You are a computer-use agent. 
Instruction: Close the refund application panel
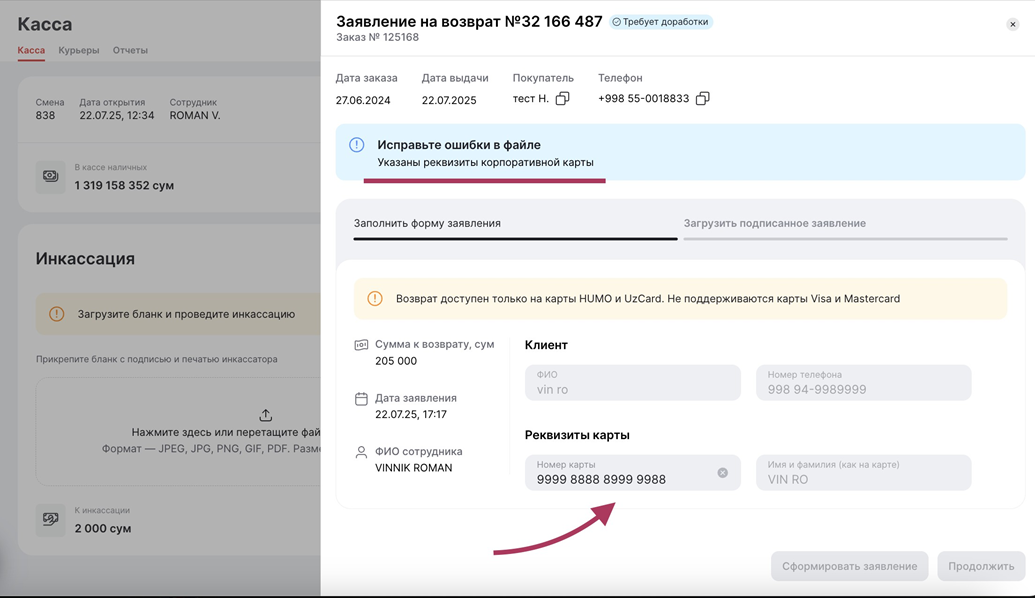(x=1012, y=25)
